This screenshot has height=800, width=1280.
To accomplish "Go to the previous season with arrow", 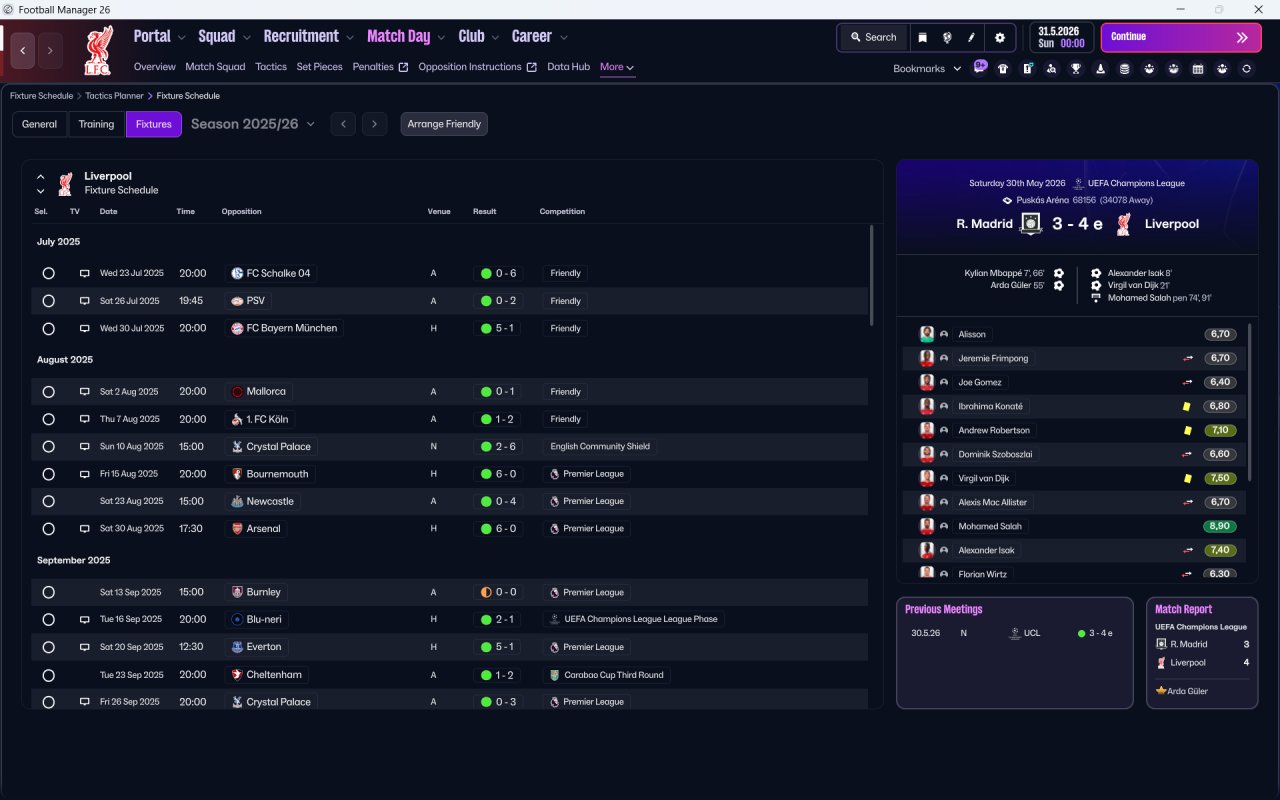I will coord(343,124).
